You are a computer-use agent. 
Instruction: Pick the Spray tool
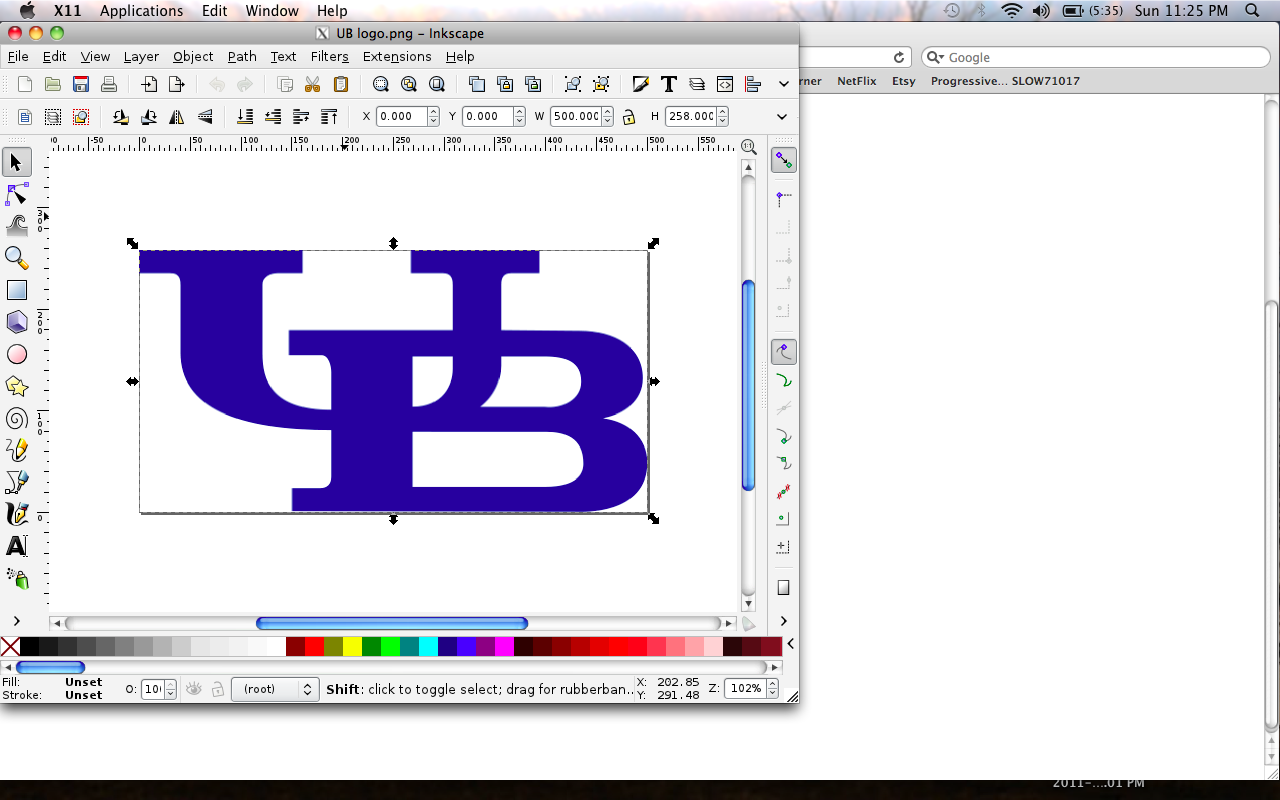pos(16,578)
